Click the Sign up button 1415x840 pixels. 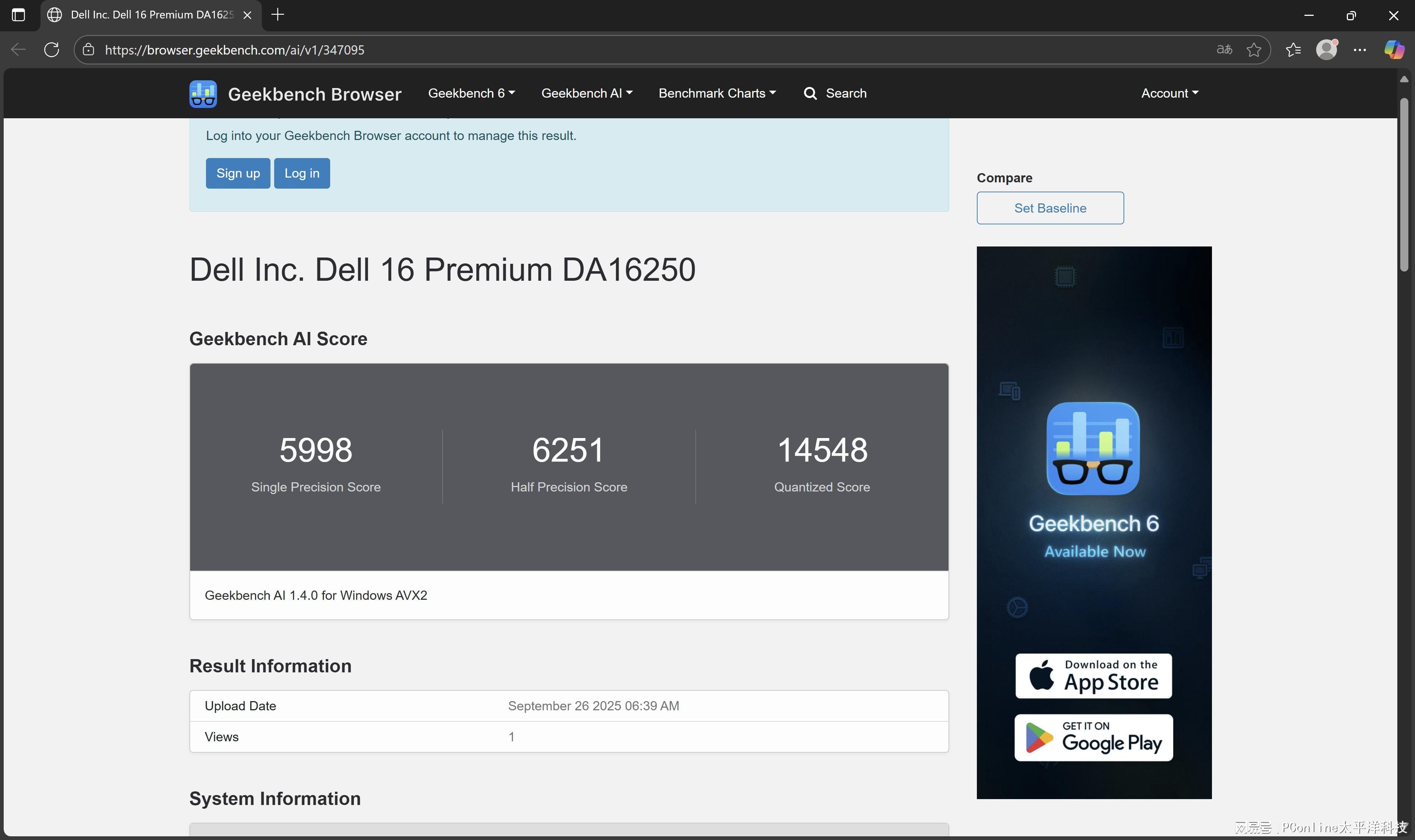[x=238, y=173]
